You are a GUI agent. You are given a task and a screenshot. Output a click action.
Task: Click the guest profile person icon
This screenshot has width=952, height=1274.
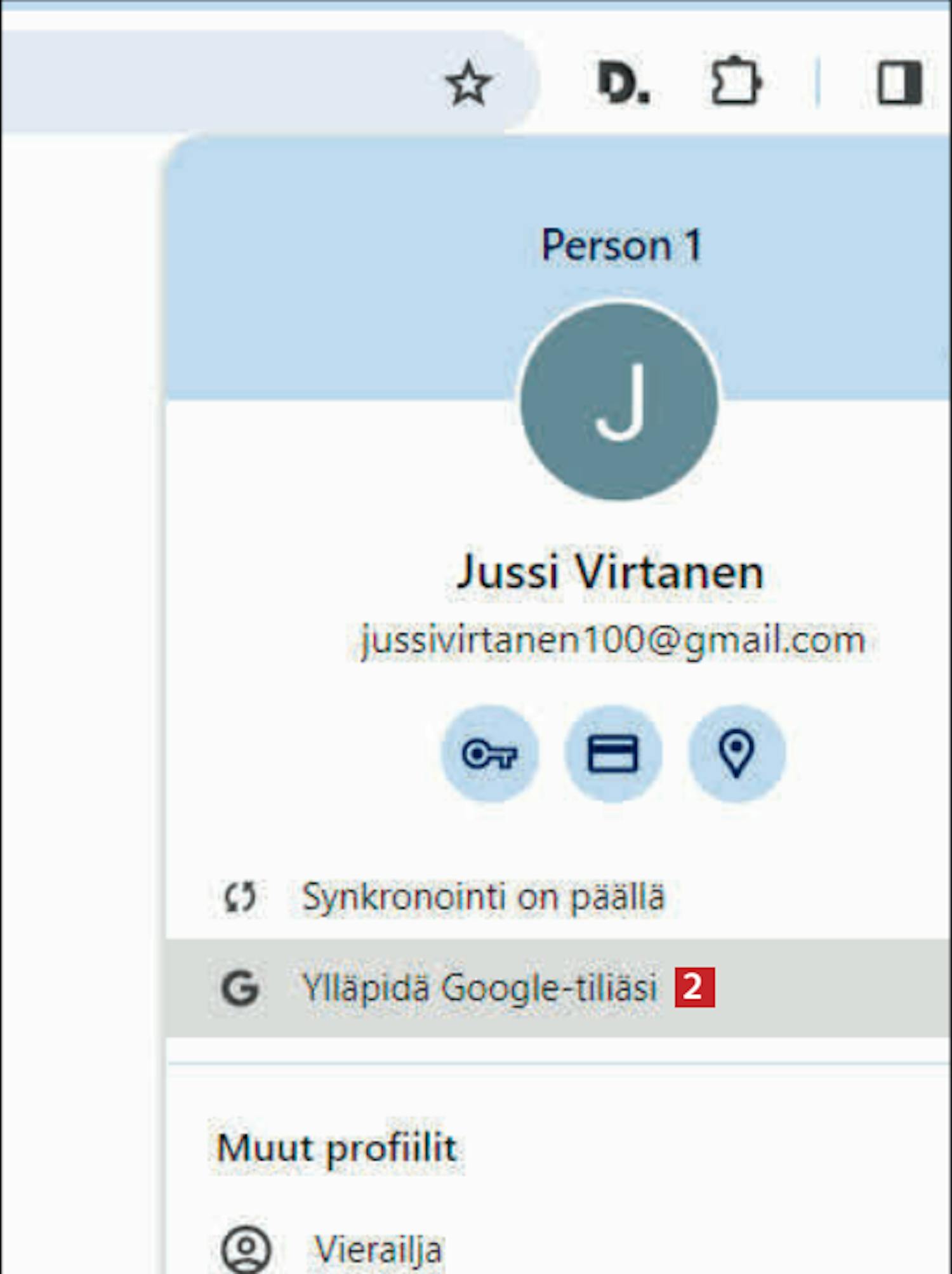pos(246,1249)
